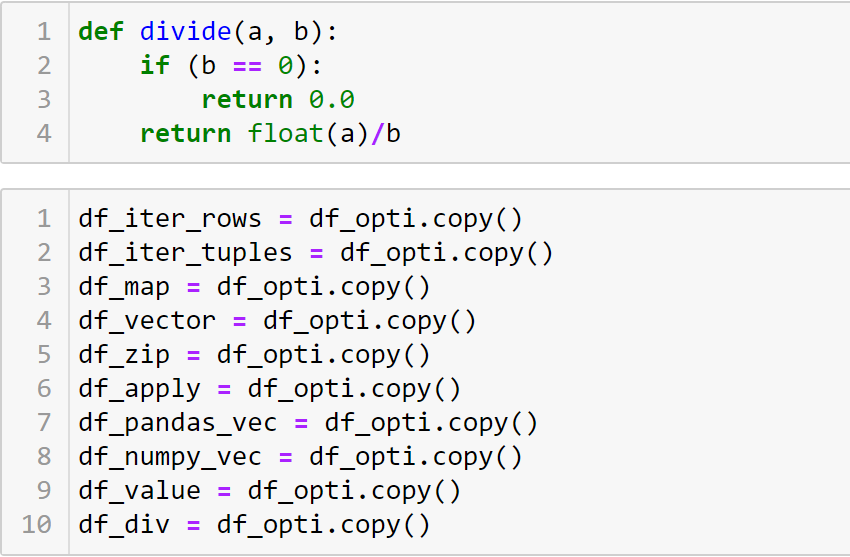Click the df_vector variable name
Image resolution: width=850 pixels, height=557 pixels.
tap(147, 321)
